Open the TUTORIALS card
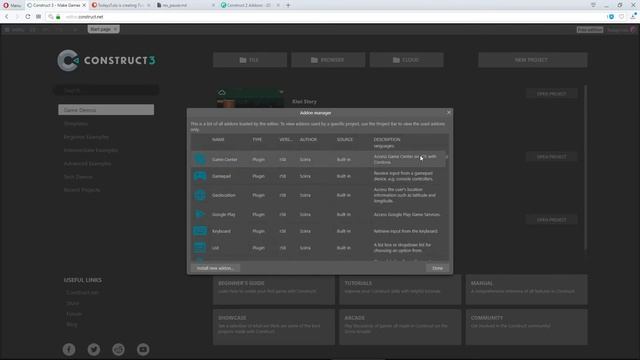Viewport: 640px width, 360px height. click(400, 289)
